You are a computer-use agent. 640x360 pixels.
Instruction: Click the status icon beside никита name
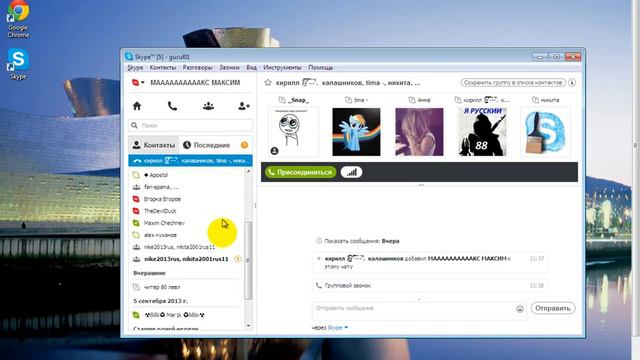click(535, 100)
